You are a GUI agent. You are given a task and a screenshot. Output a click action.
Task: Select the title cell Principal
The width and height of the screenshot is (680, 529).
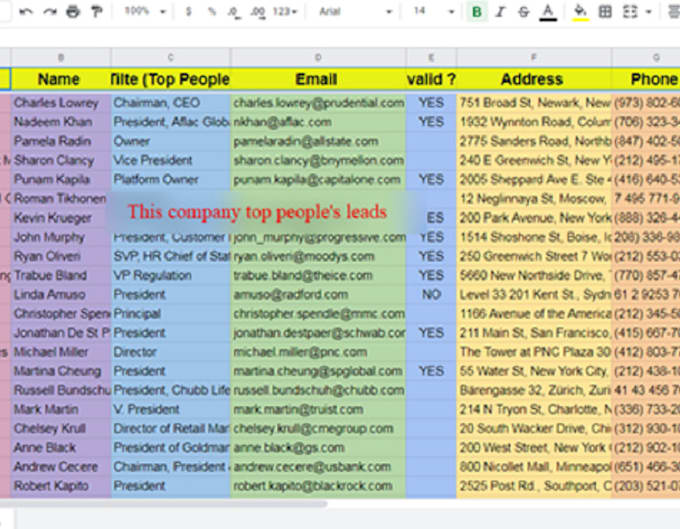pyautogui.click(x=170, y=313)
